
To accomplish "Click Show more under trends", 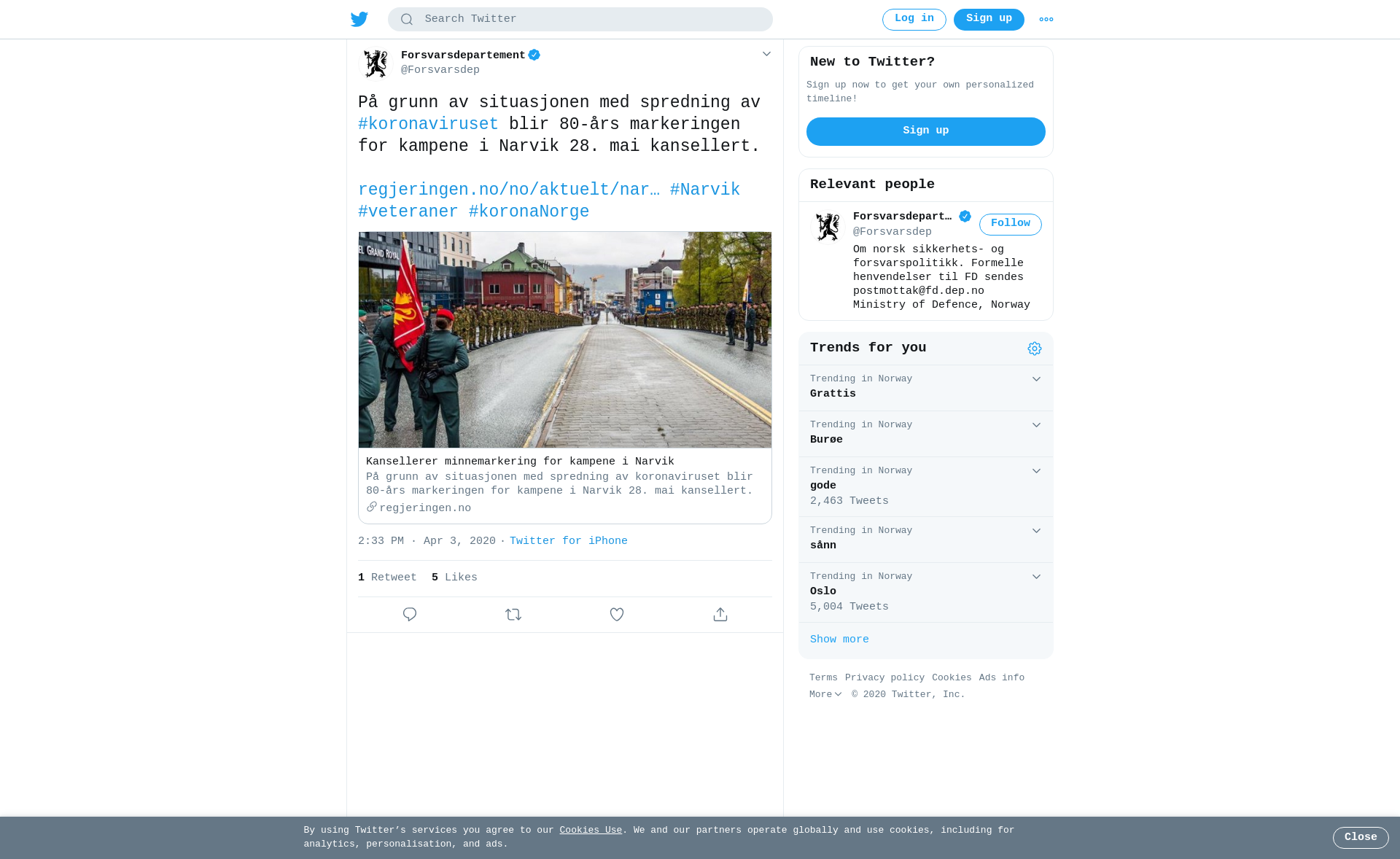I will tap(839, 640).
